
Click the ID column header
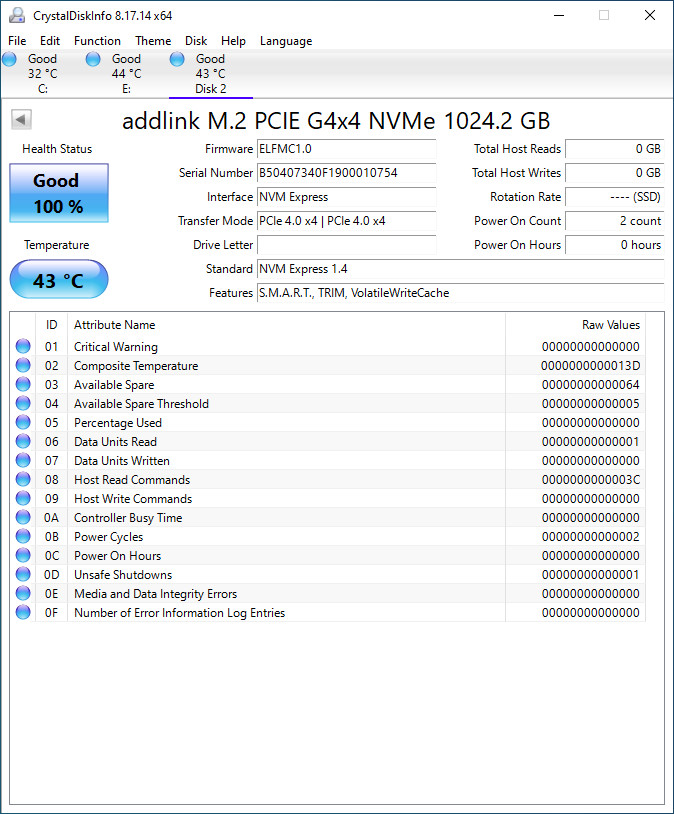click(51, 324)
